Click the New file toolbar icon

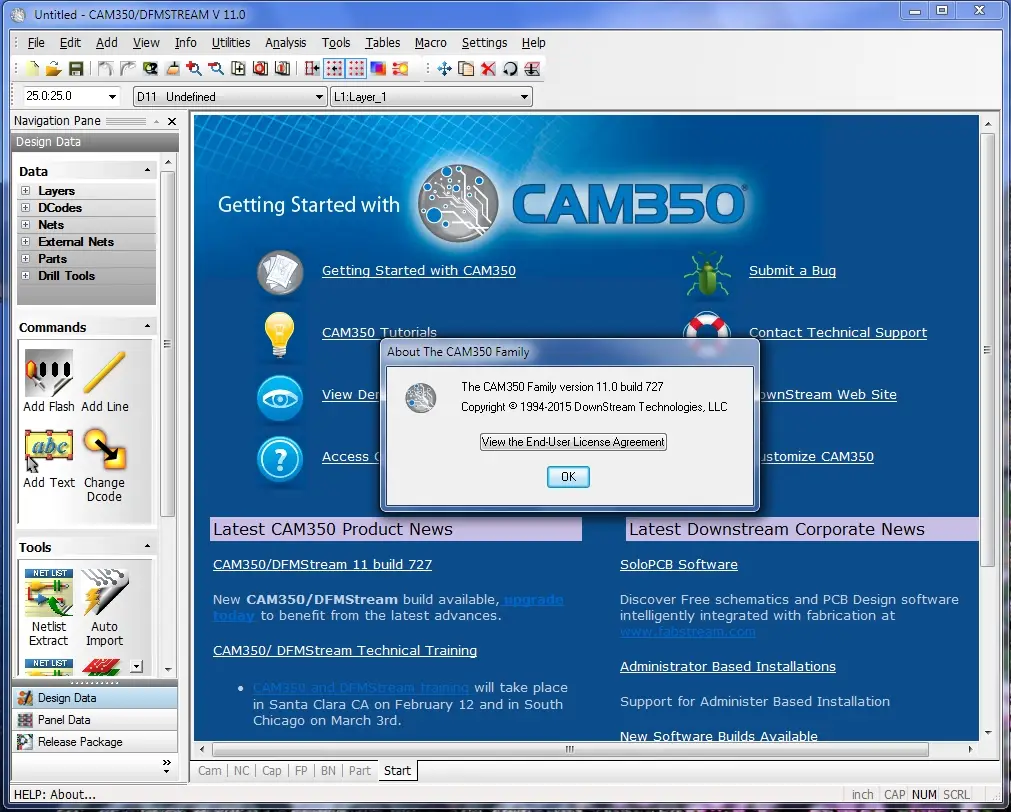[32, 68]
